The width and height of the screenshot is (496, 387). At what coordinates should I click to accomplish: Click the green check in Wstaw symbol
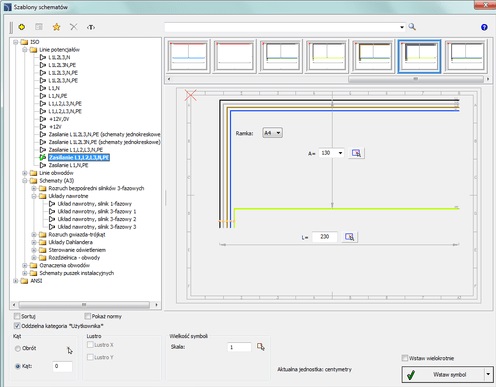(x=411, y=375)
